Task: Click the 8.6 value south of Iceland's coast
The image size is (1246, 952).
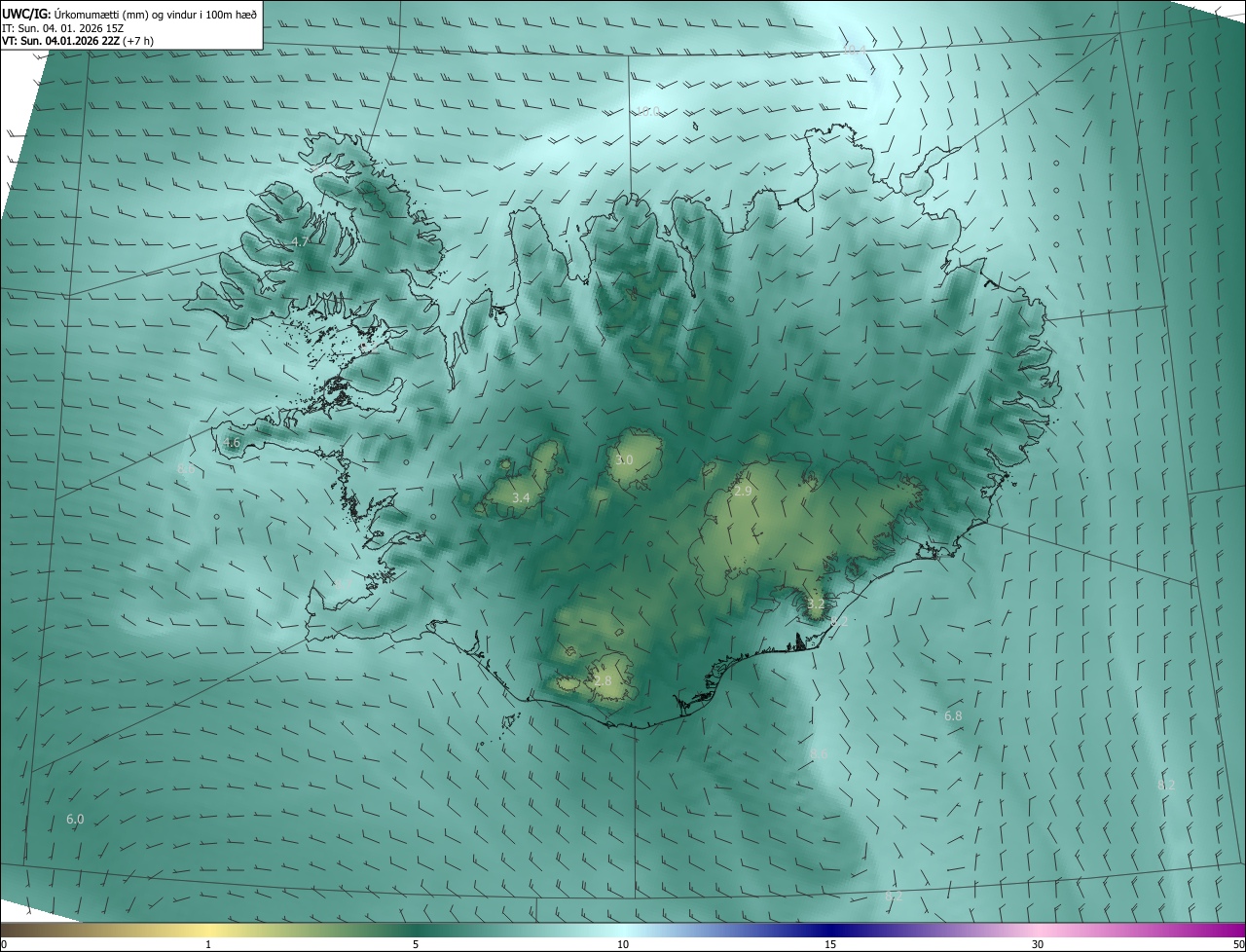Action: [819, 753]
